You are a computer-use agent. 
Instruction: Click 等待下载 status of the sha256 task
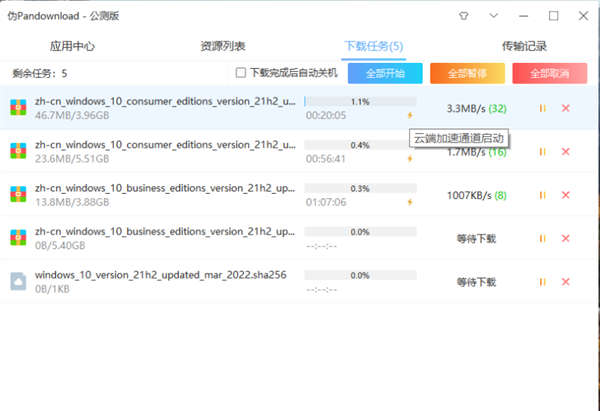(476, 282)
